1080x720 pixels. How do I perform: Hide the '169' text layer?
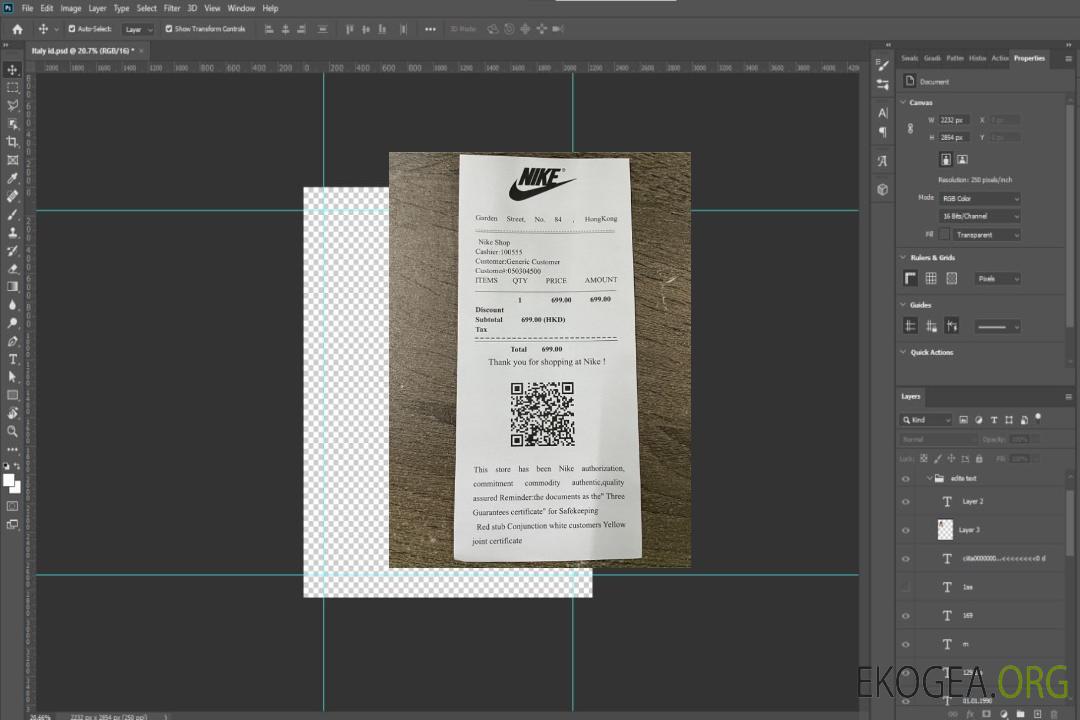906,616
